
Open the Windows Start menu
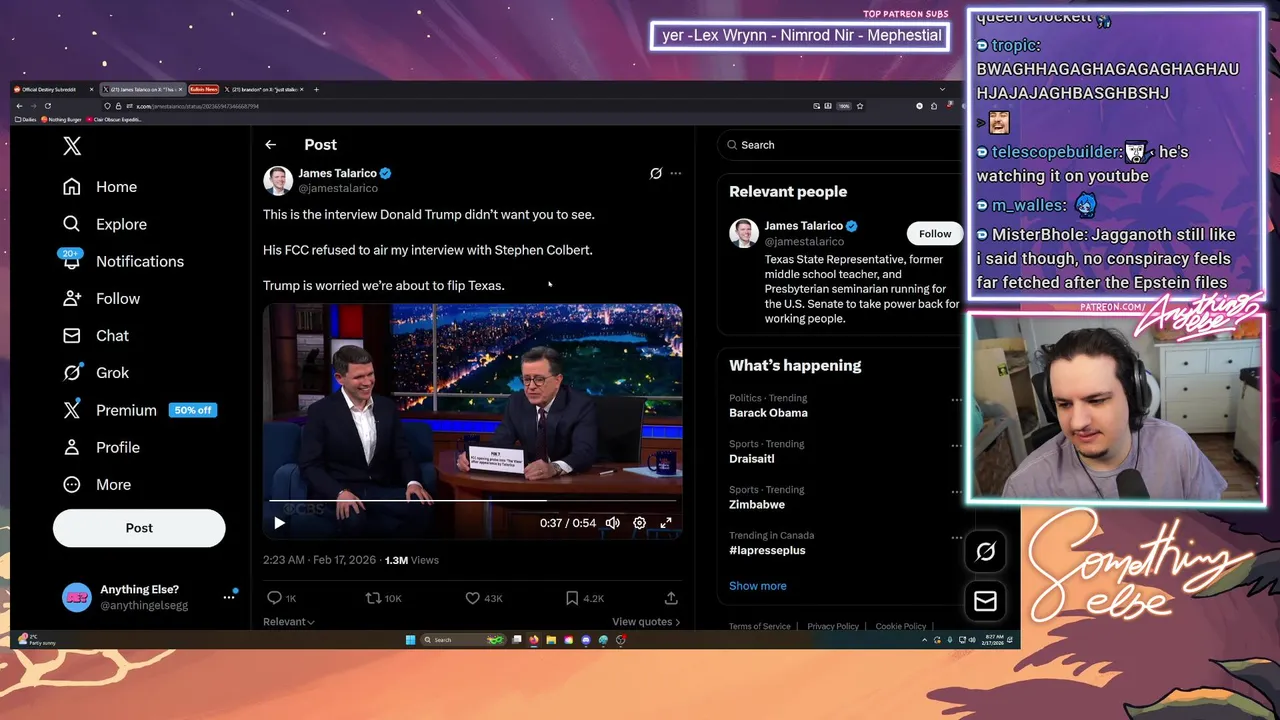tap(410, 640)
